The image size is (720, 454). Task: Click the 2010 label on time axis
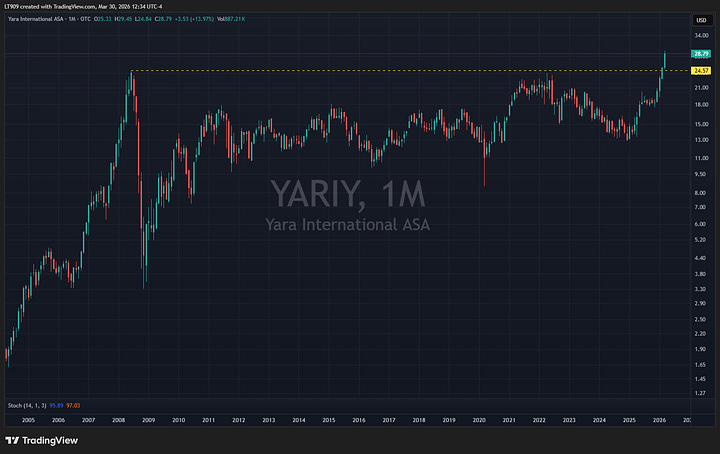179,420
